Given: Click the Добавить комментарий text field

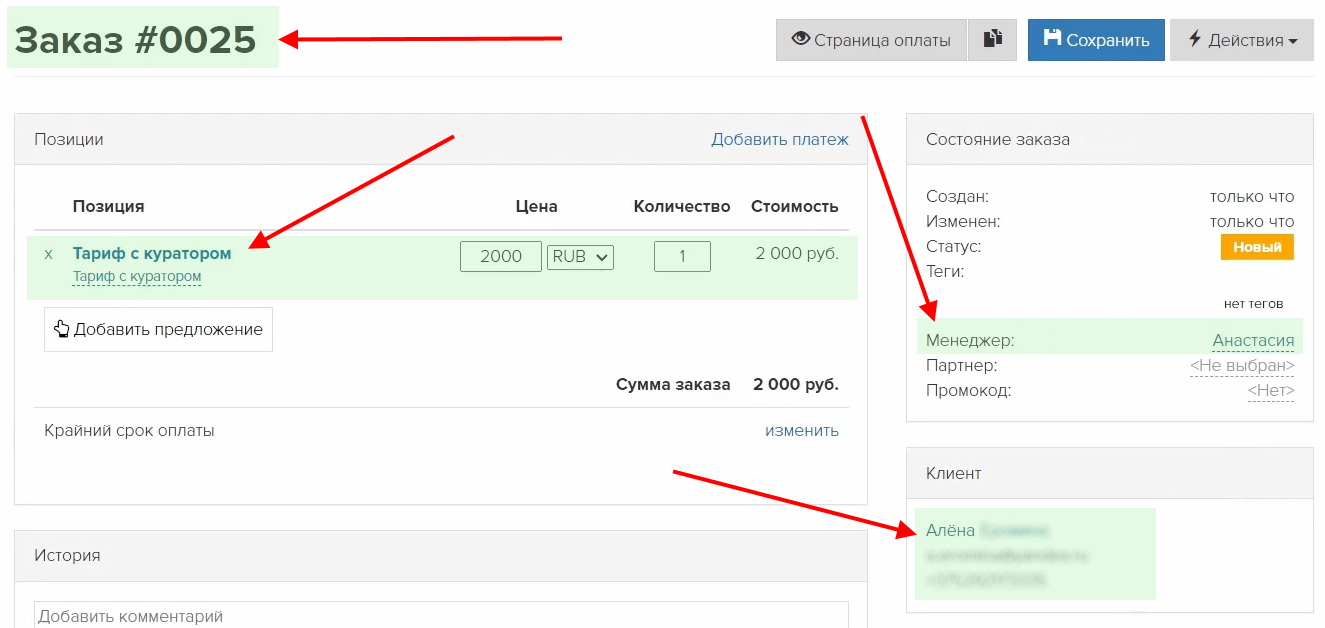Looking at the screenshot, I should tap(440, 615).
